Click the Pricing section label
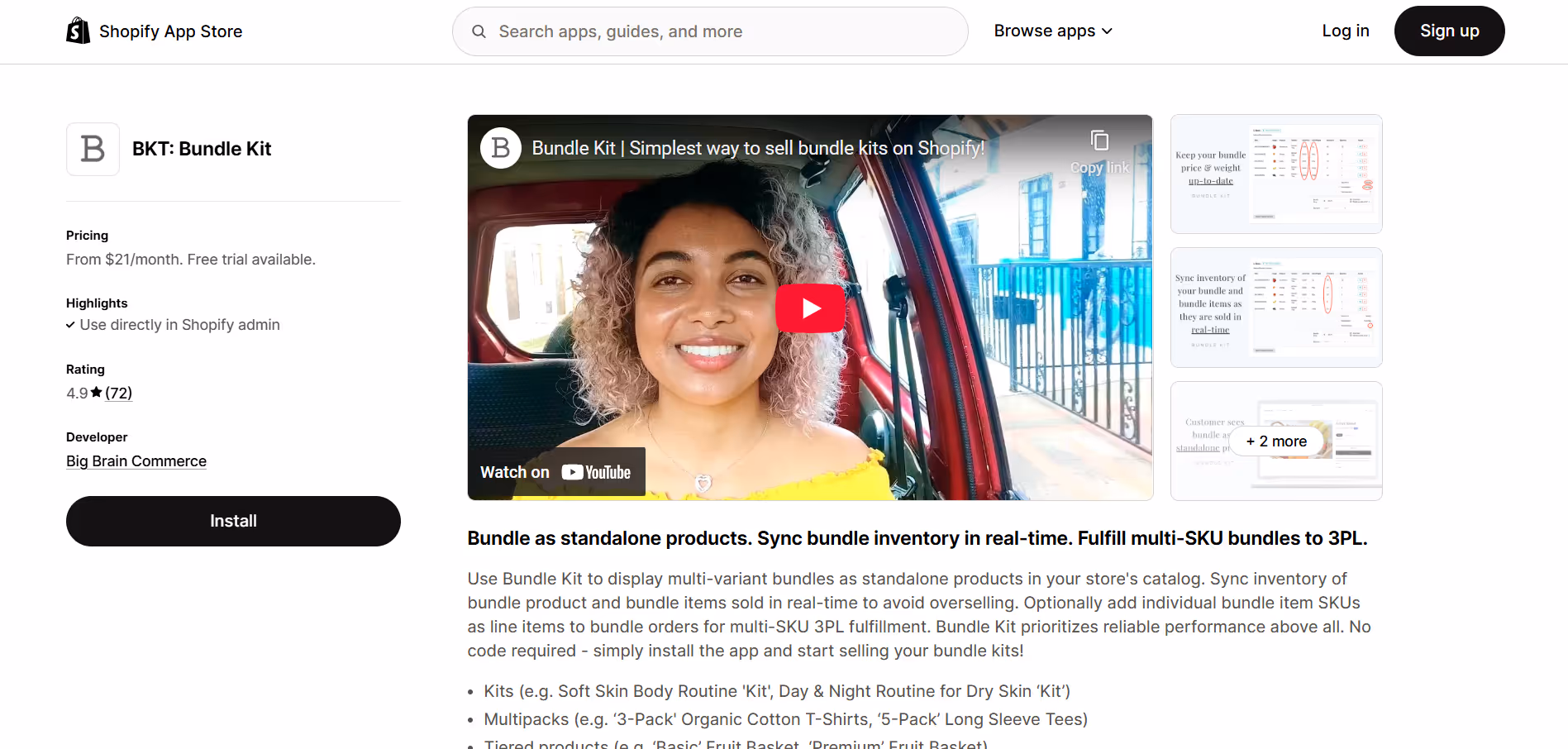 pyautogui.click(x=87, y=236)
